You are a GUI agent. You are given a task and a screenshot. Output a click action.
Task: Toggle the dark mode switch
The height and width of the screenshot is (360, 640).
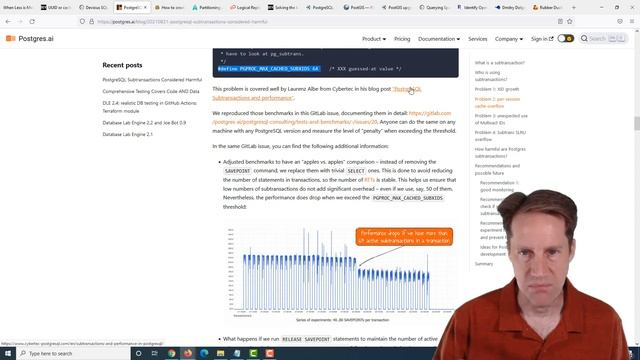pos(566,38)
